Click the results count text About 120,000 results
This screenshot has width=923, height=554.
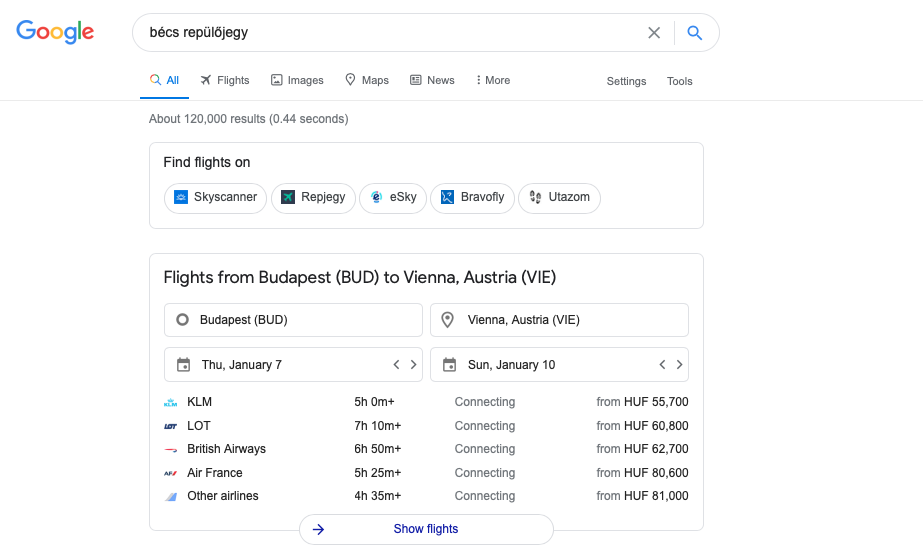click(248, 119)
